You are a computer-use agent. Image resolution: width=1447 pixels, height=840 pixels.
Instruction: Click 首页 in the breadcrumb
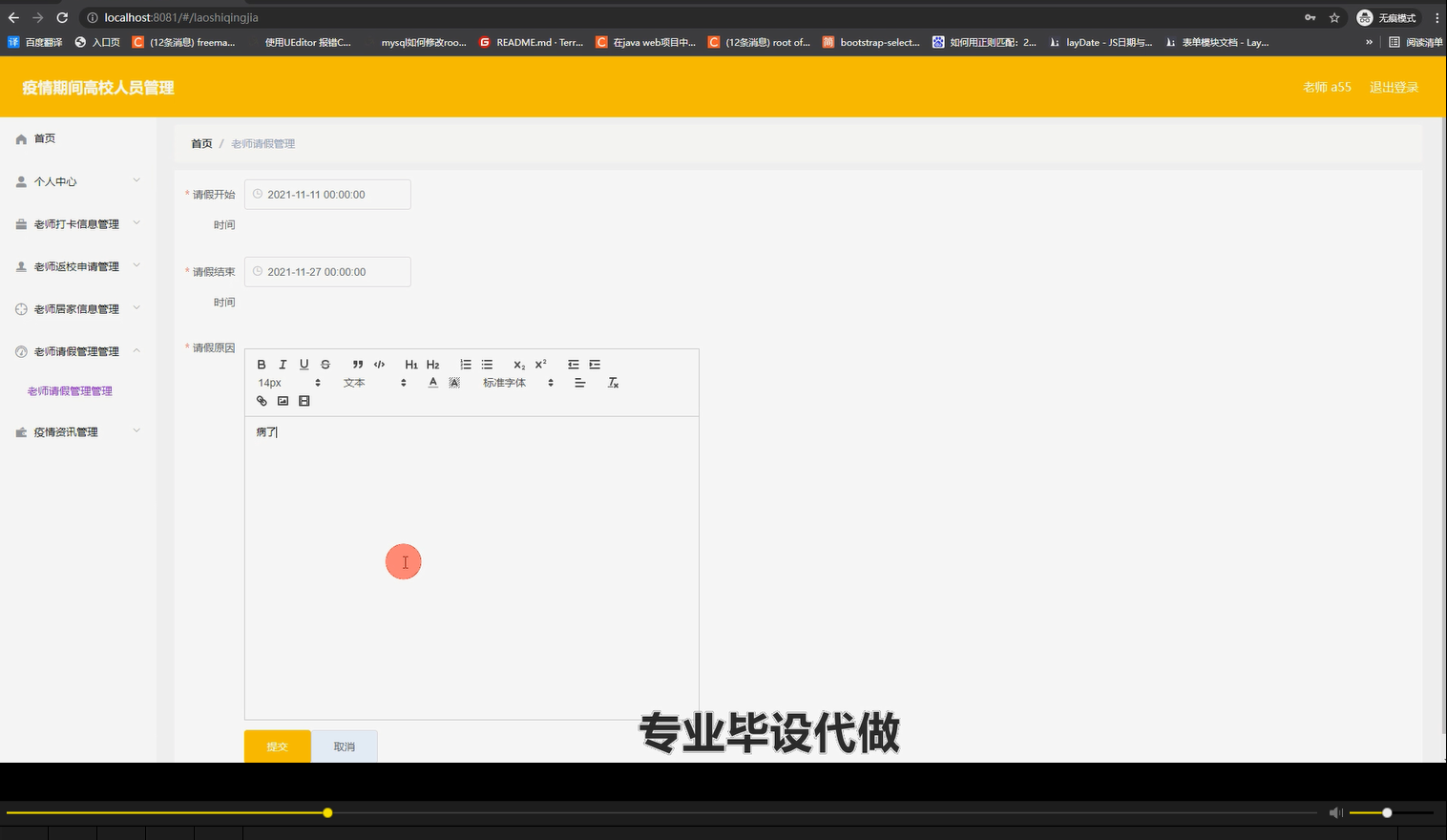pyautogui.click(x=201, y=144)
